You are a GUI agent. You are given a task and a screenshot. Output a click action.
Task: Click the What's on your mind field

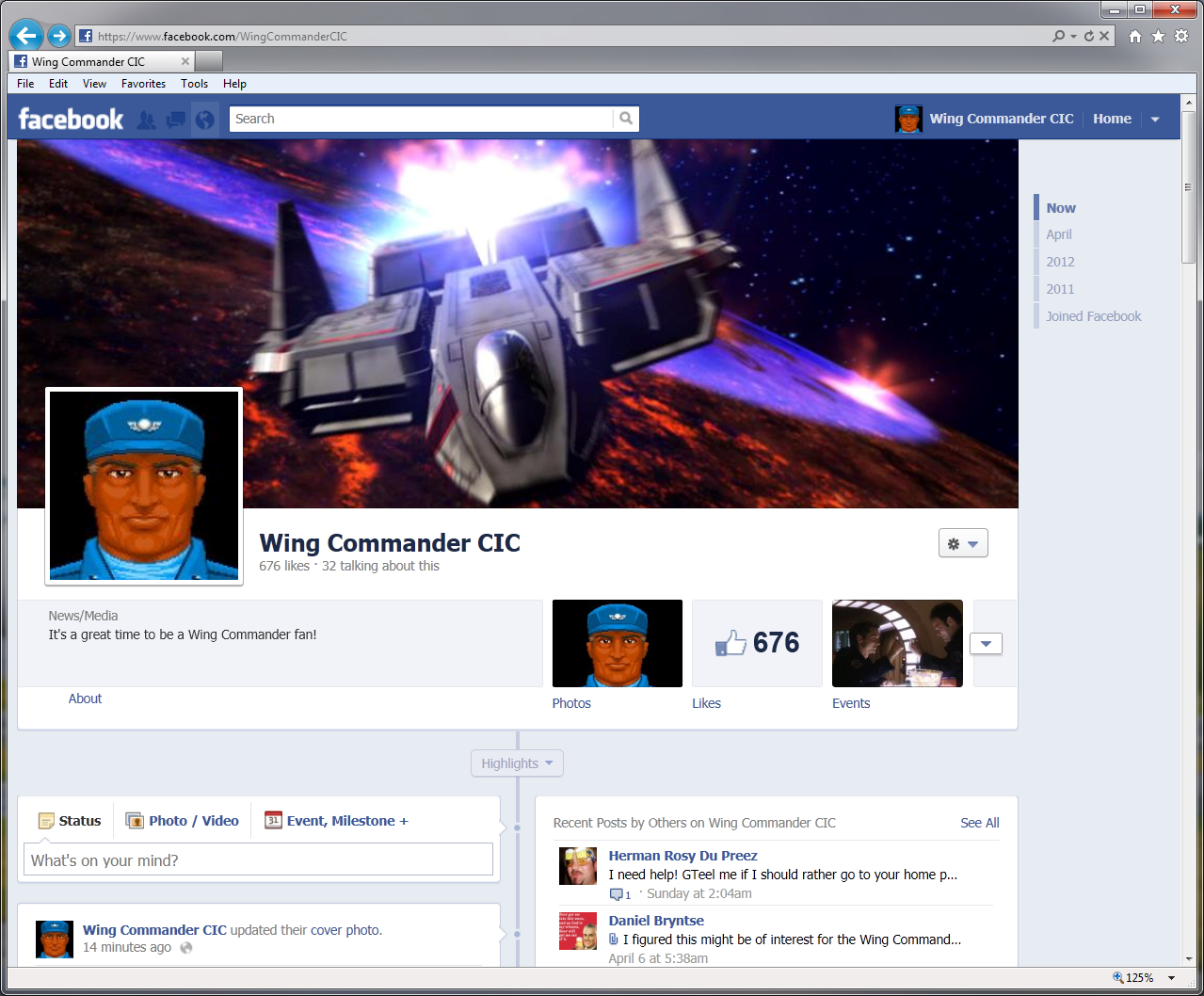(258, 860)
